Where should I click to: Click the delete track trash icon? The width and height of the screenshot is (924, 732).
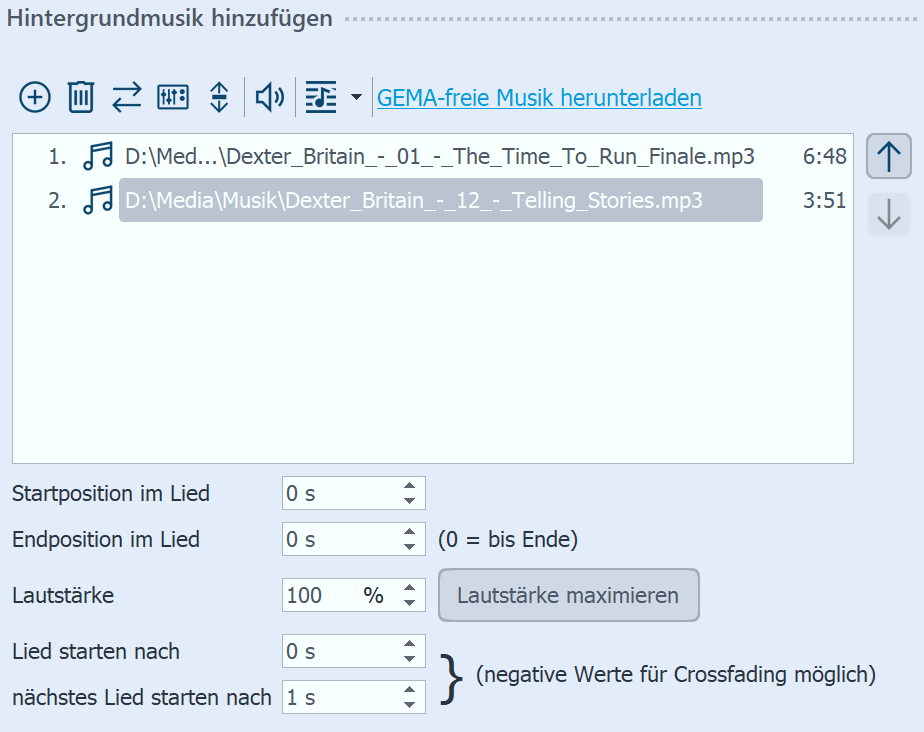pos(80,97)
